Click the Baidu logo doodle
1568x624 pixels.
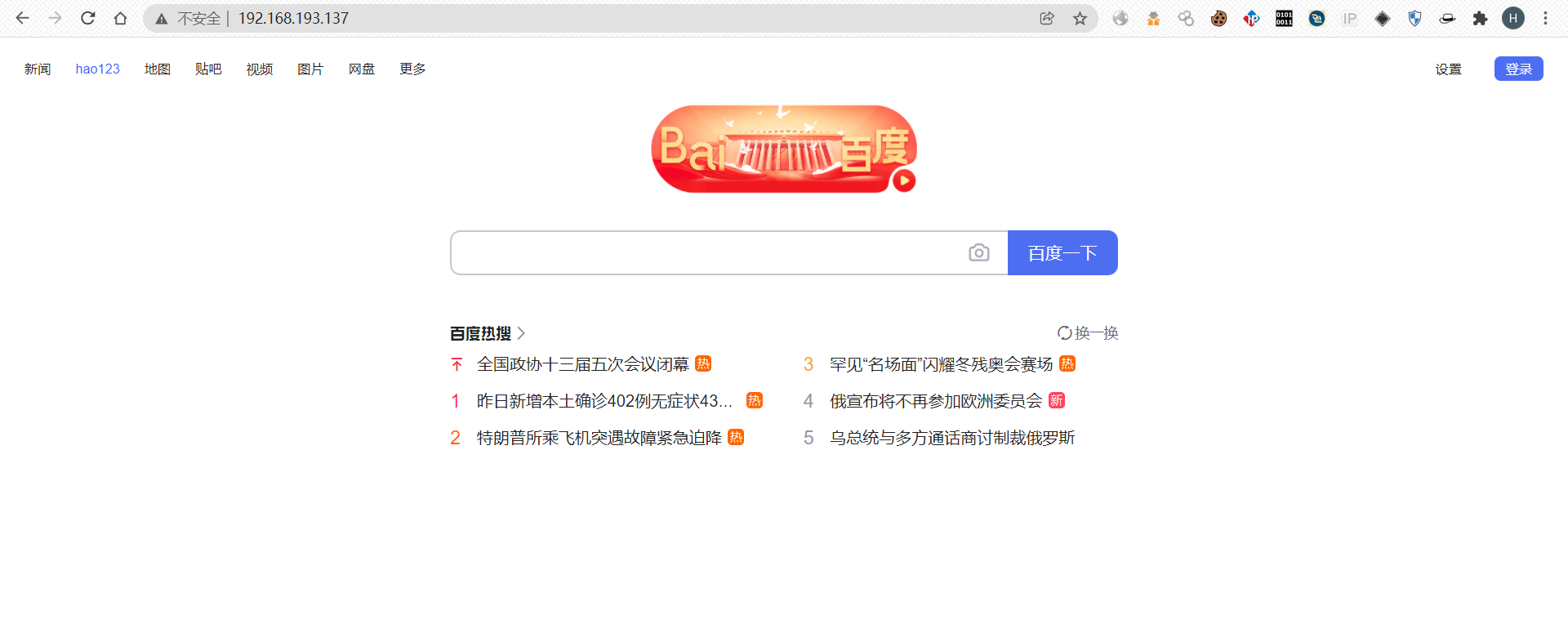[784, 149]
